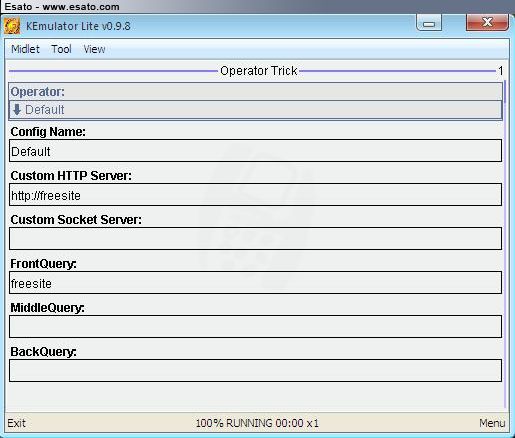
Task: Click the Custom HTTP Server text field
Action: [x=255, y=195]
